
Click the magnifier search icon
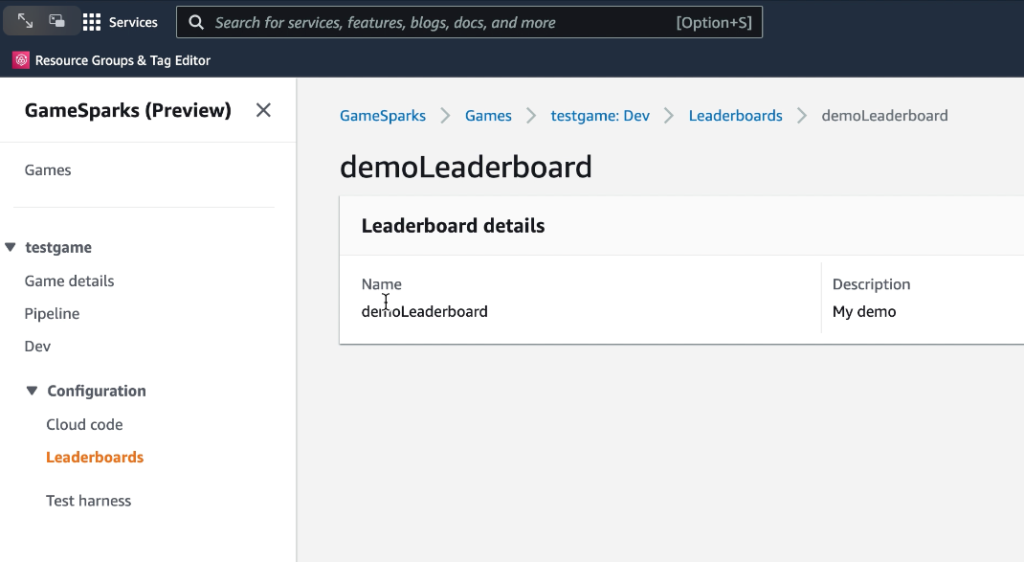click(196, 22)
